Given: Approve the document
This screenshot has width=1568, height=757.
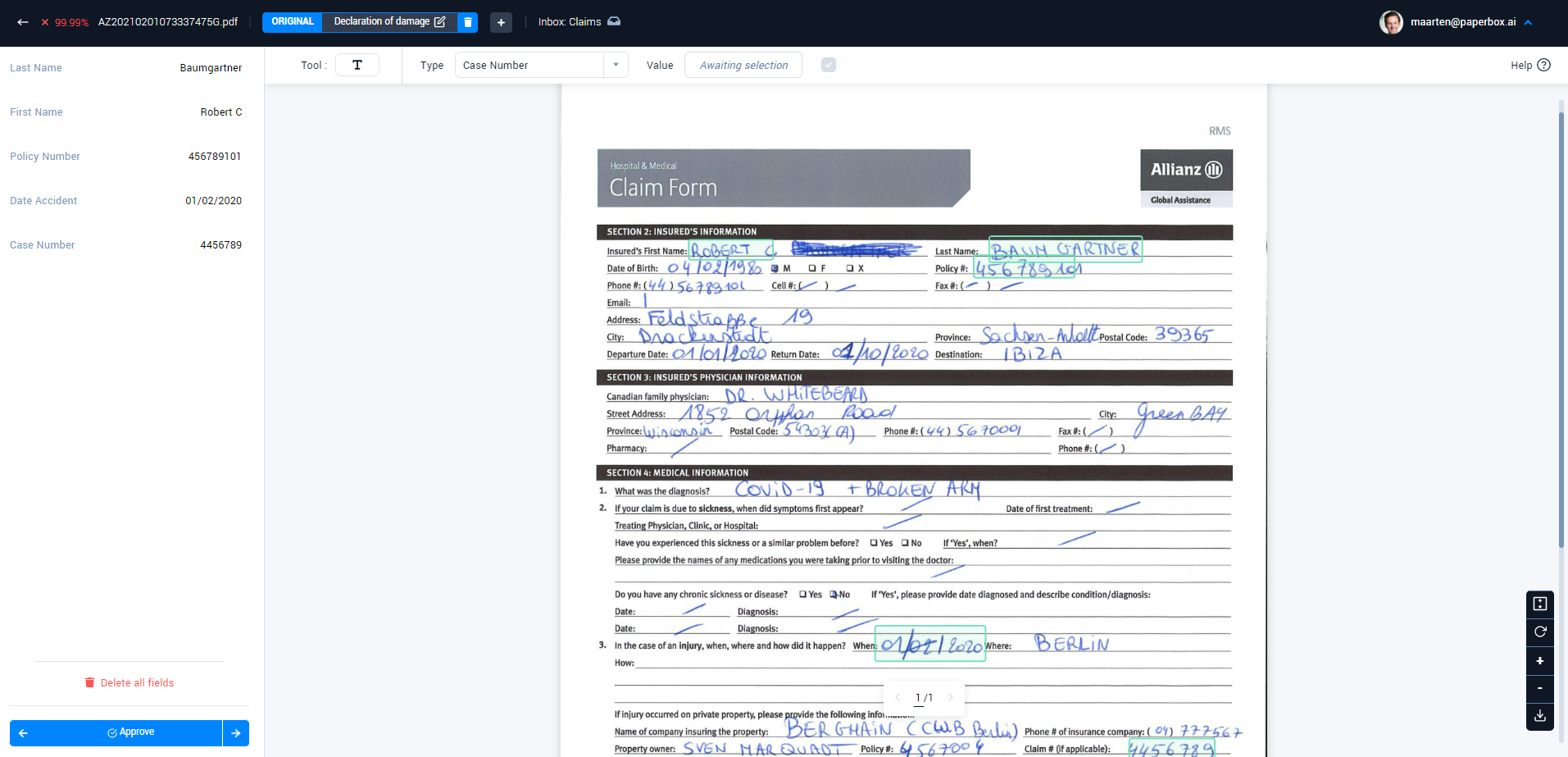Looking at the screenshot, I should pos(129,732).
